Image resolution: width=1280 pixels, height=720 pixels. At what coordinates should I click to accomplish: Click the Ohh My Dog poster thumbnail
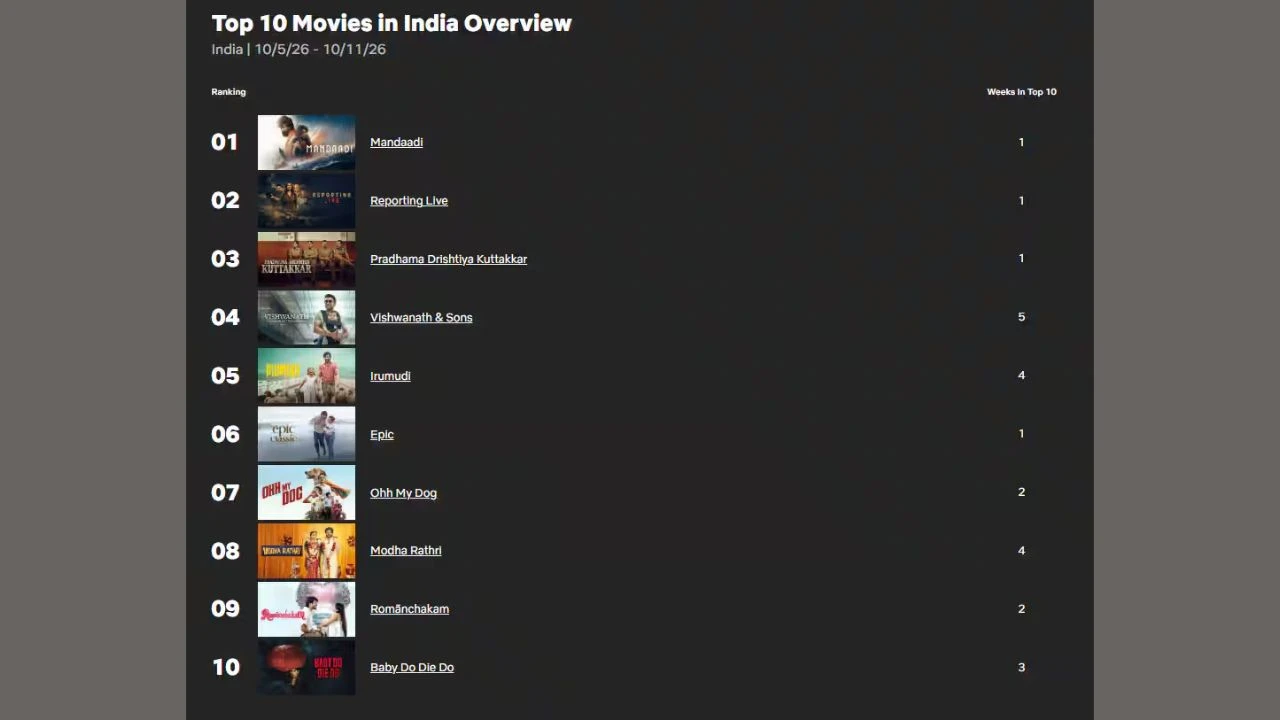pyautogui.click(x=306, y=493)
